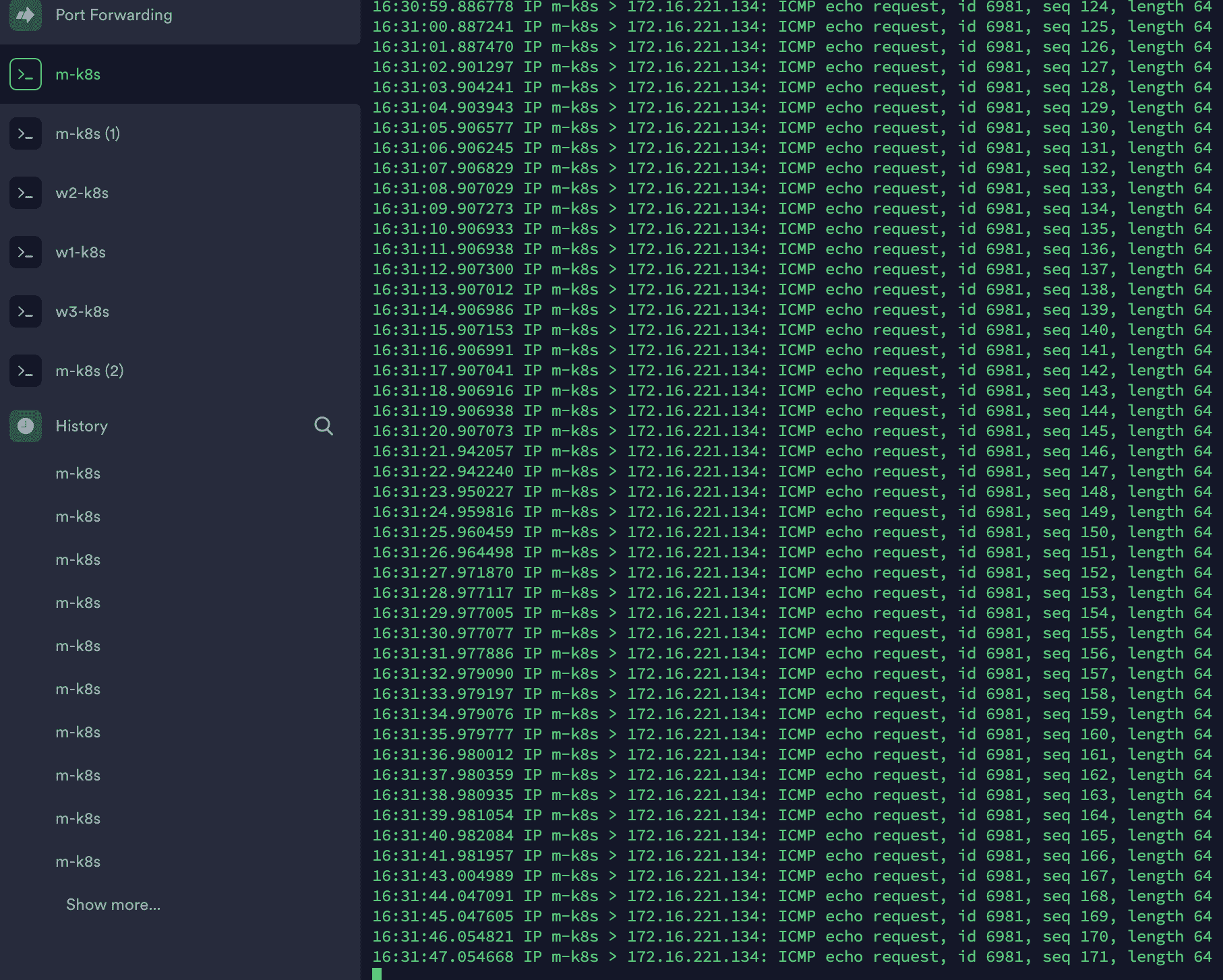Click timestamp 16:31:47.054668 in the terminal

click(x=443, y=956)
